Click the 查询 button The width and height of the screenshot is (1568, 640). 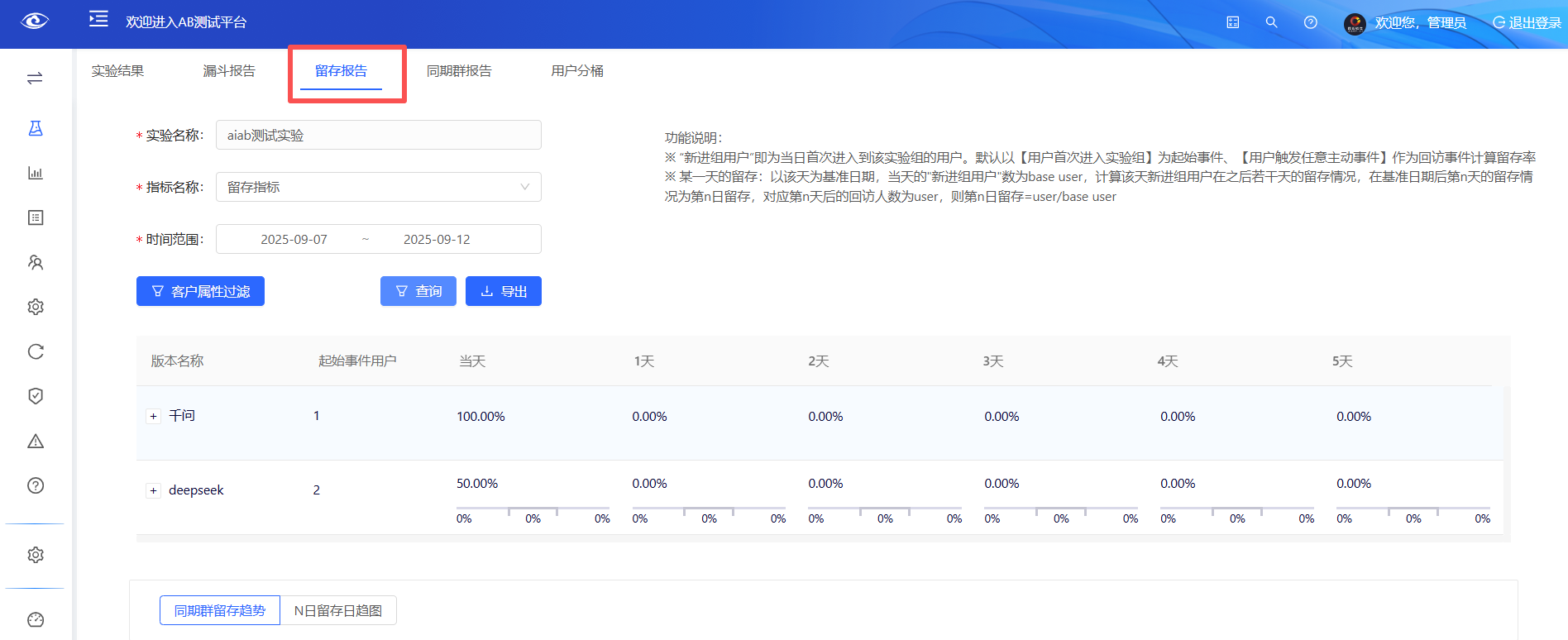point(418,291)
